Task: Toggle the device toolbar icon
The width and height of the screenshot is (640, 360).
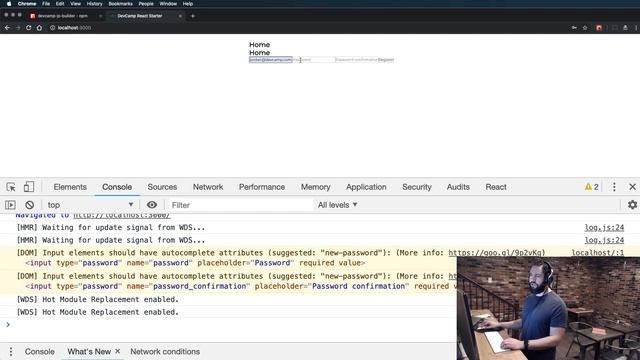Action: tap(29, 187)
